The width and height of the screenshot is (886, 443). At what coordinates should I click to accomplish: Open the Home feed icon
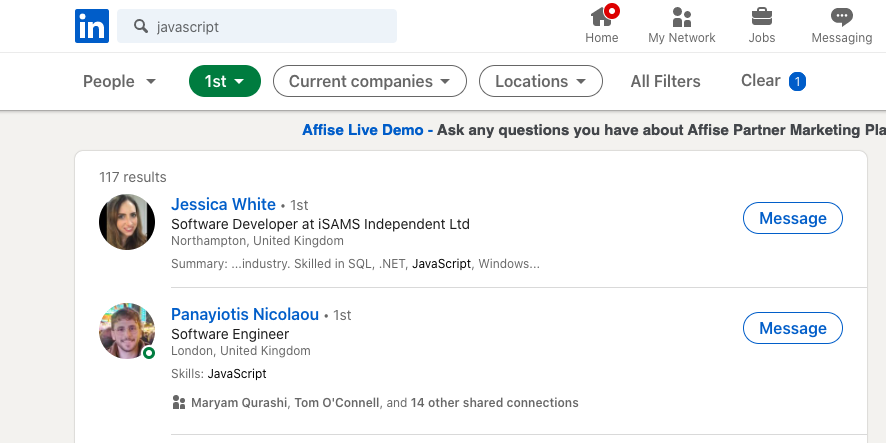tap(602, 17)
